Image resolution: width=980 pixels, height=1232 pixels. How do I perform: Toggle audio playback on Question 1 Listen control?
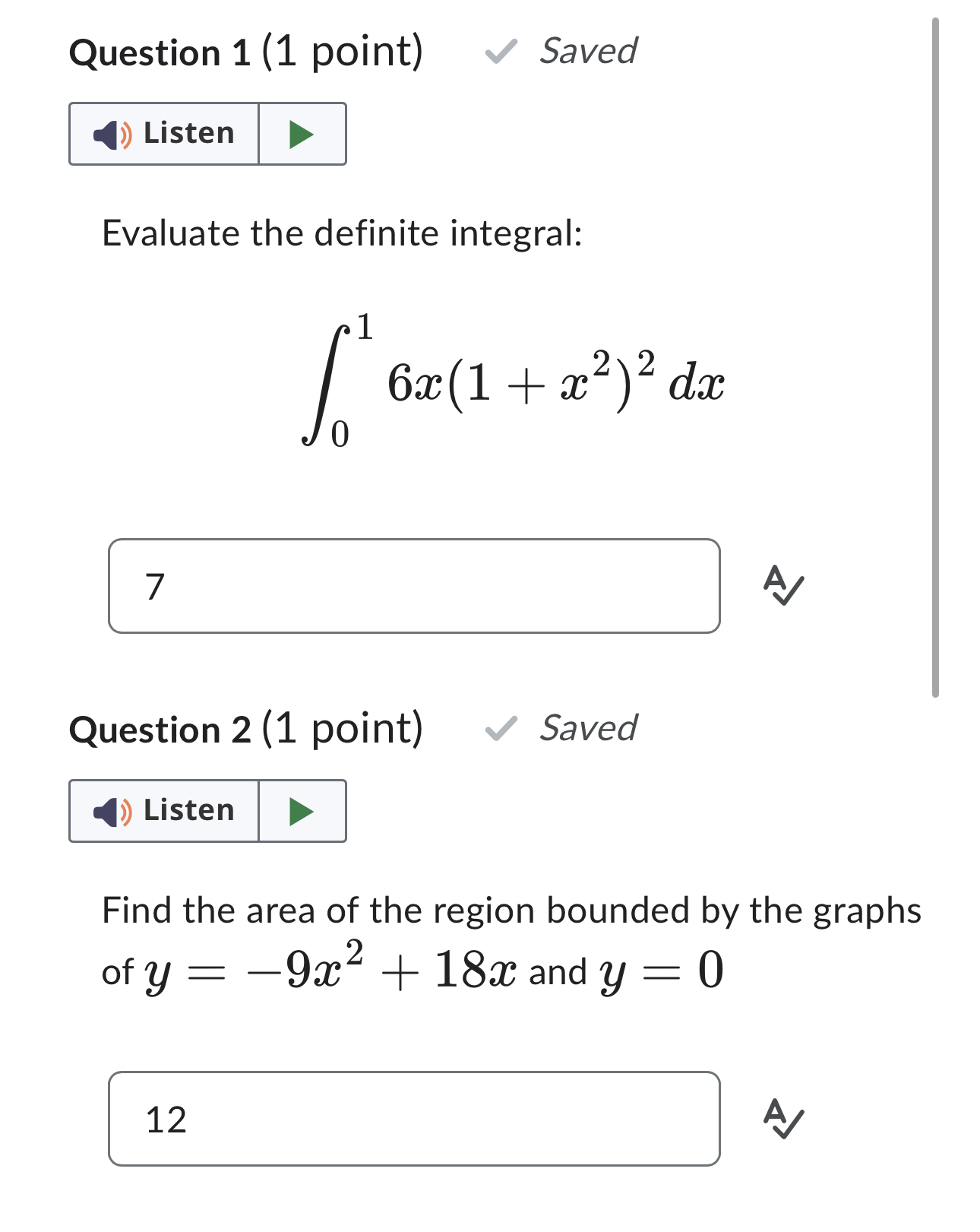(x=302, y=134)
